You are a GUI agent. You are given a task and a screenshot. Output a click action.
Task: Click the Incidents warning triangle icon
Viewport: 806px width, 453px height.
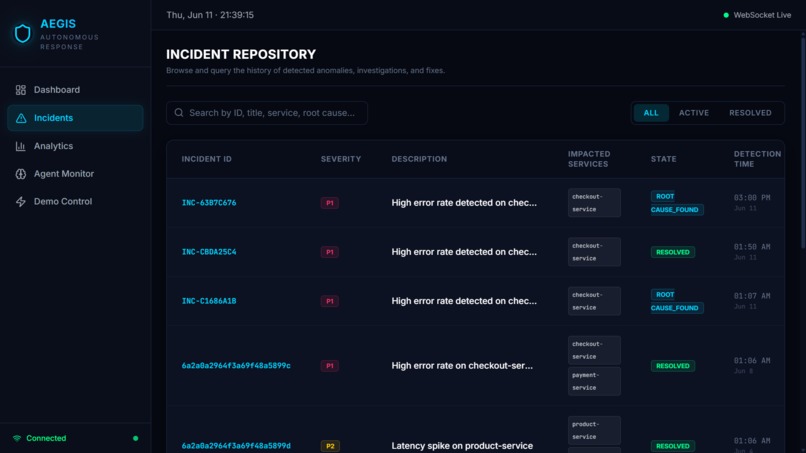point(21,118)
